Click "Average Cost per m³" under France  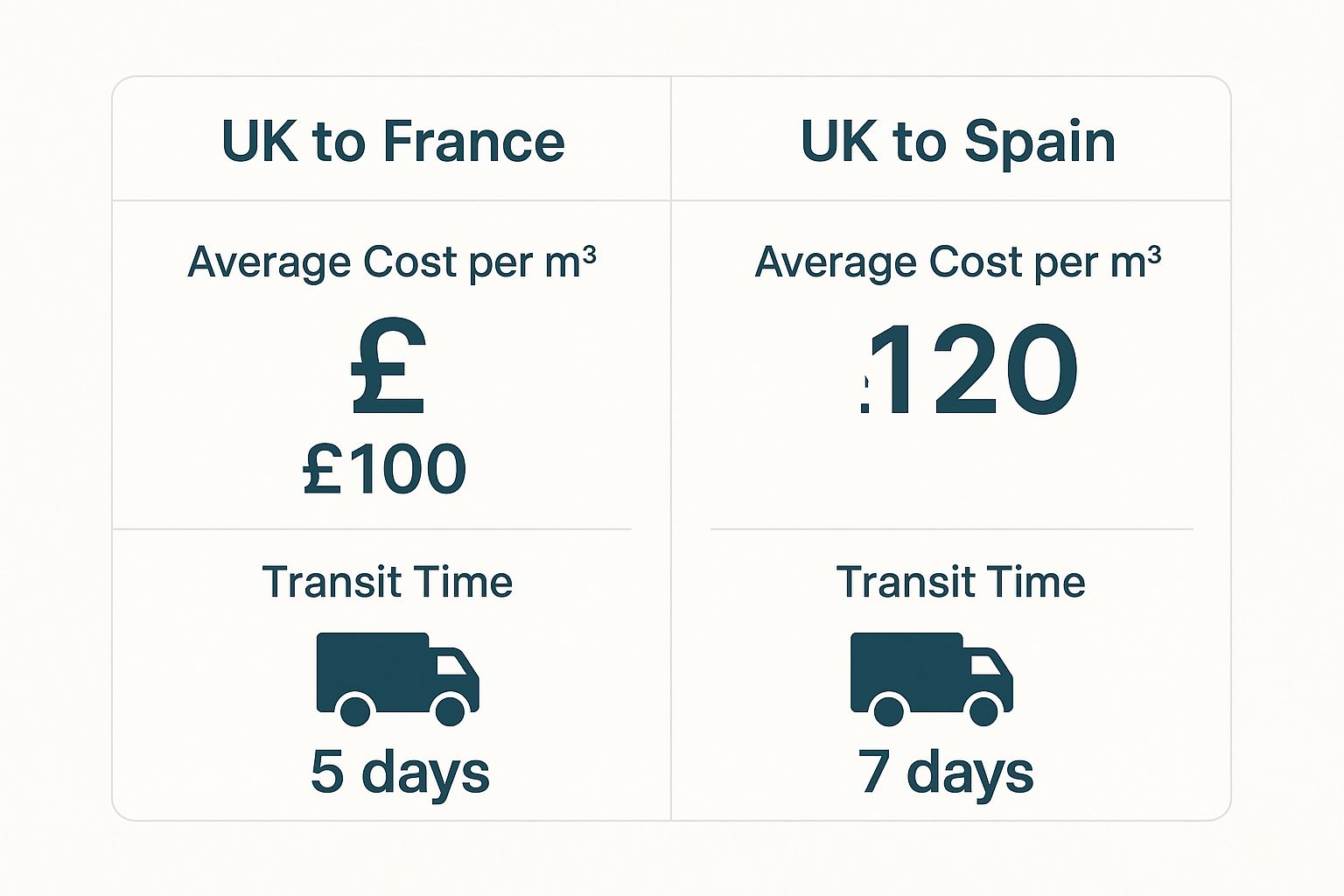(x=391, y=262)
